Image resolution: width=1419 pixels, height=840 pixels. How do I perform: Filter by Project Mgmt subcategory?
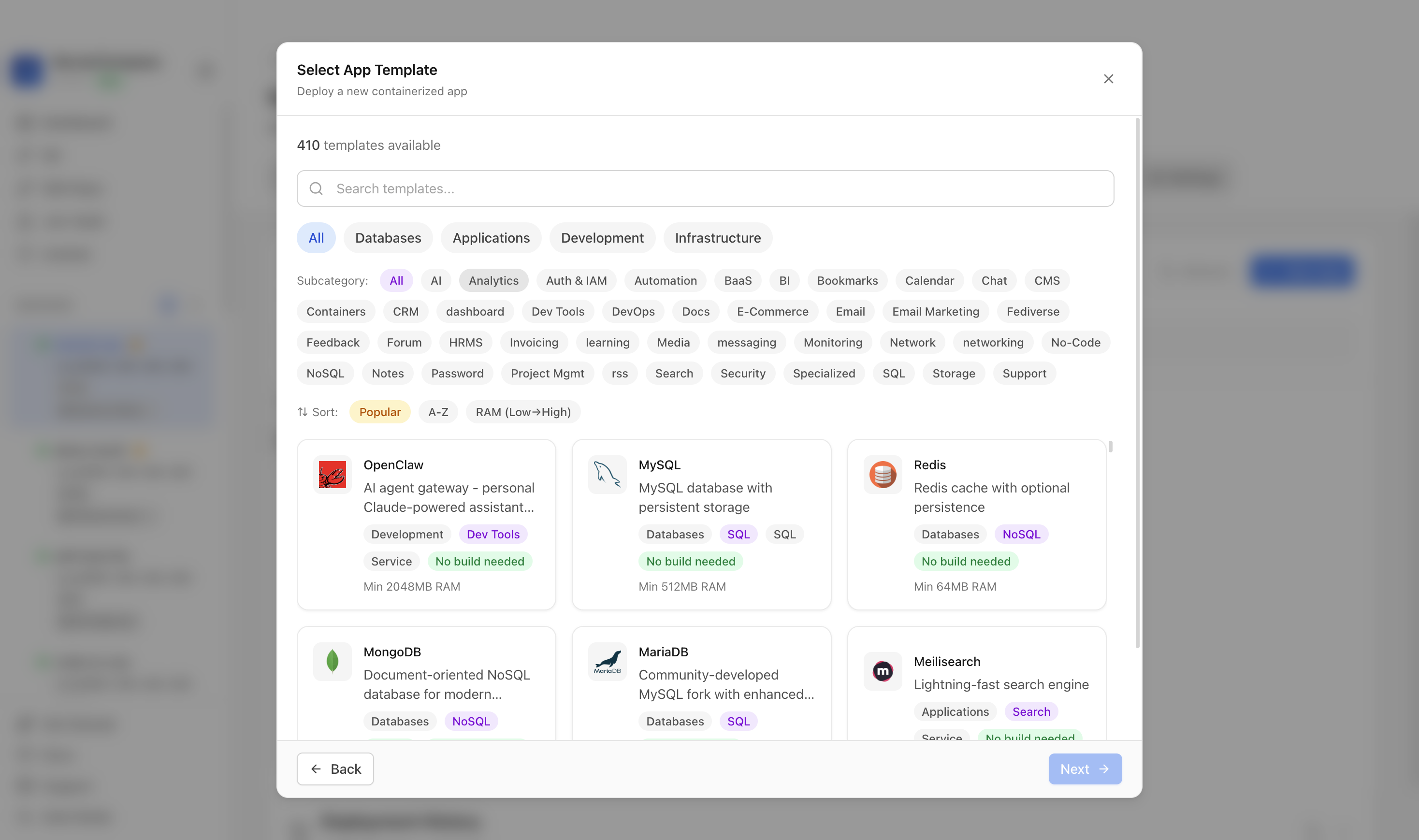(547, 373)
